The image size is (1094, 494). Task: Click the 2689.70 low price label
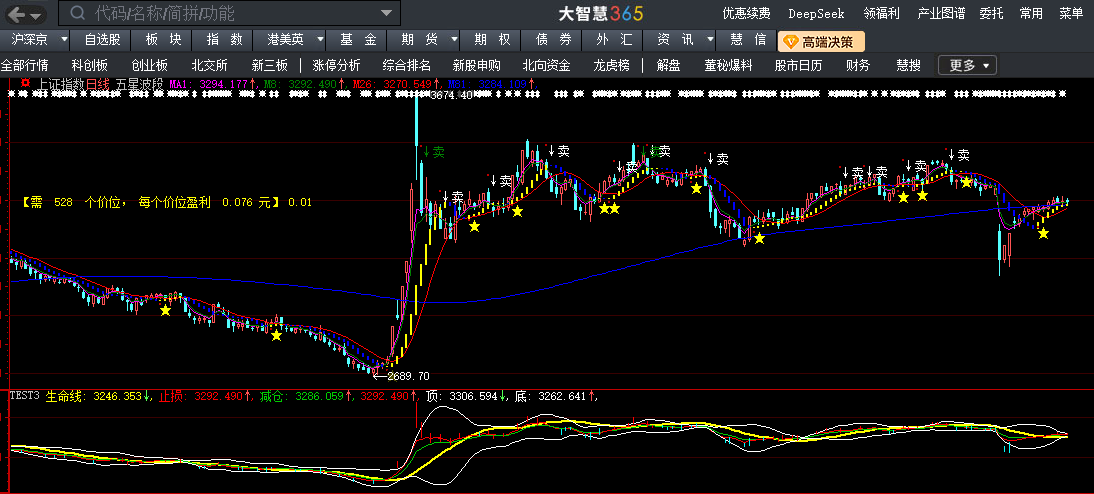click(410, 375)
